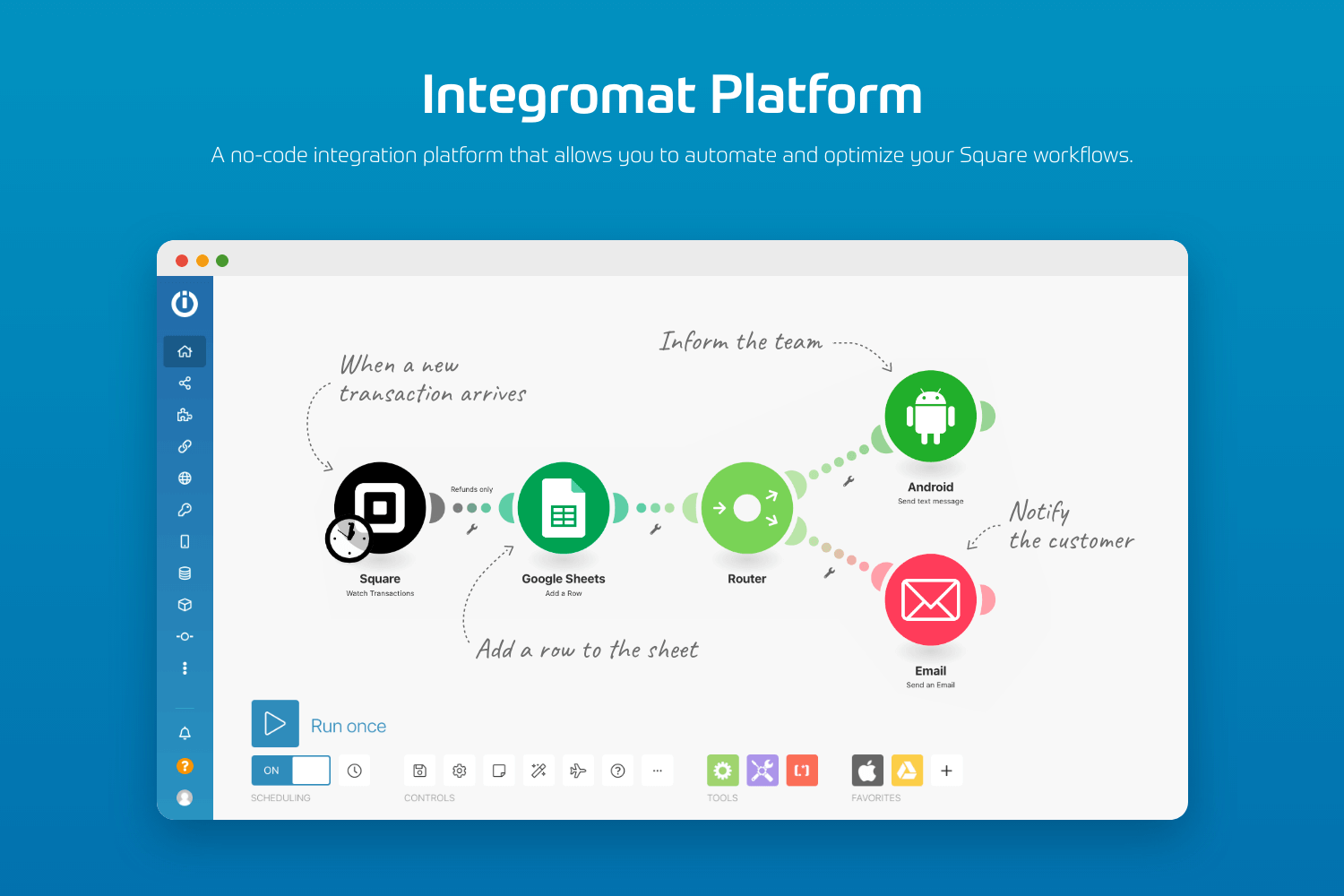
Task: Click the red close window dot
Action: pyautogui.click(x=182, y=261)
